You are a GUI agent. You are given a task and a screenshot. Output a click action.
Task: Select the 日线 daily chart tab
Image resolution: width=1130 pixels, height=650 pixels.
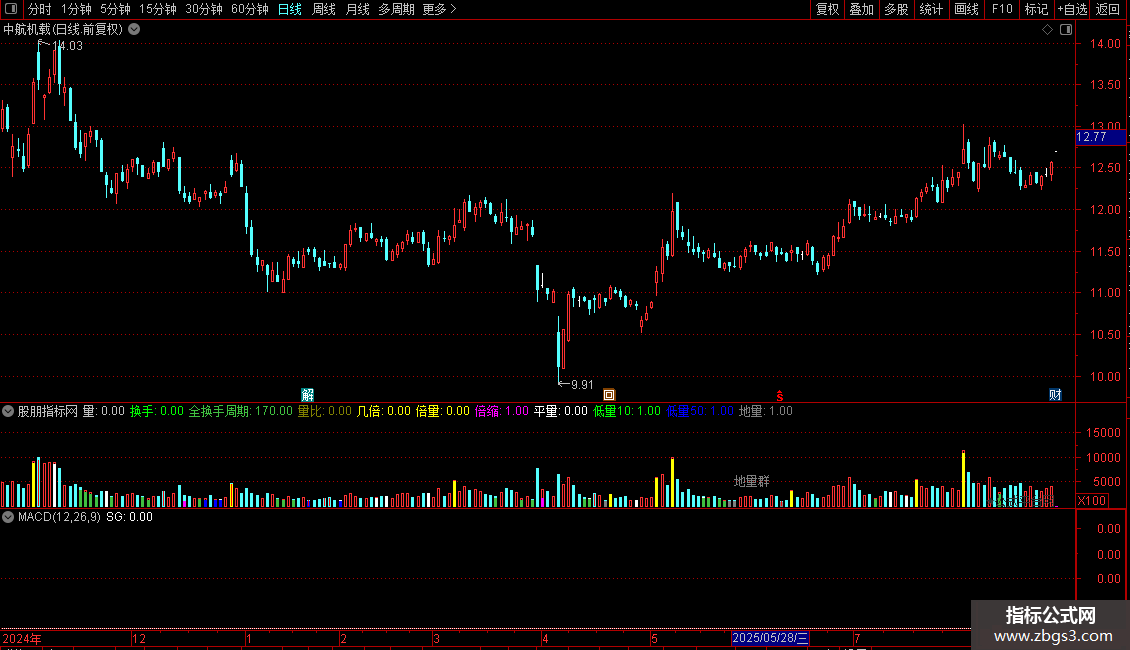tap(290, 9)
